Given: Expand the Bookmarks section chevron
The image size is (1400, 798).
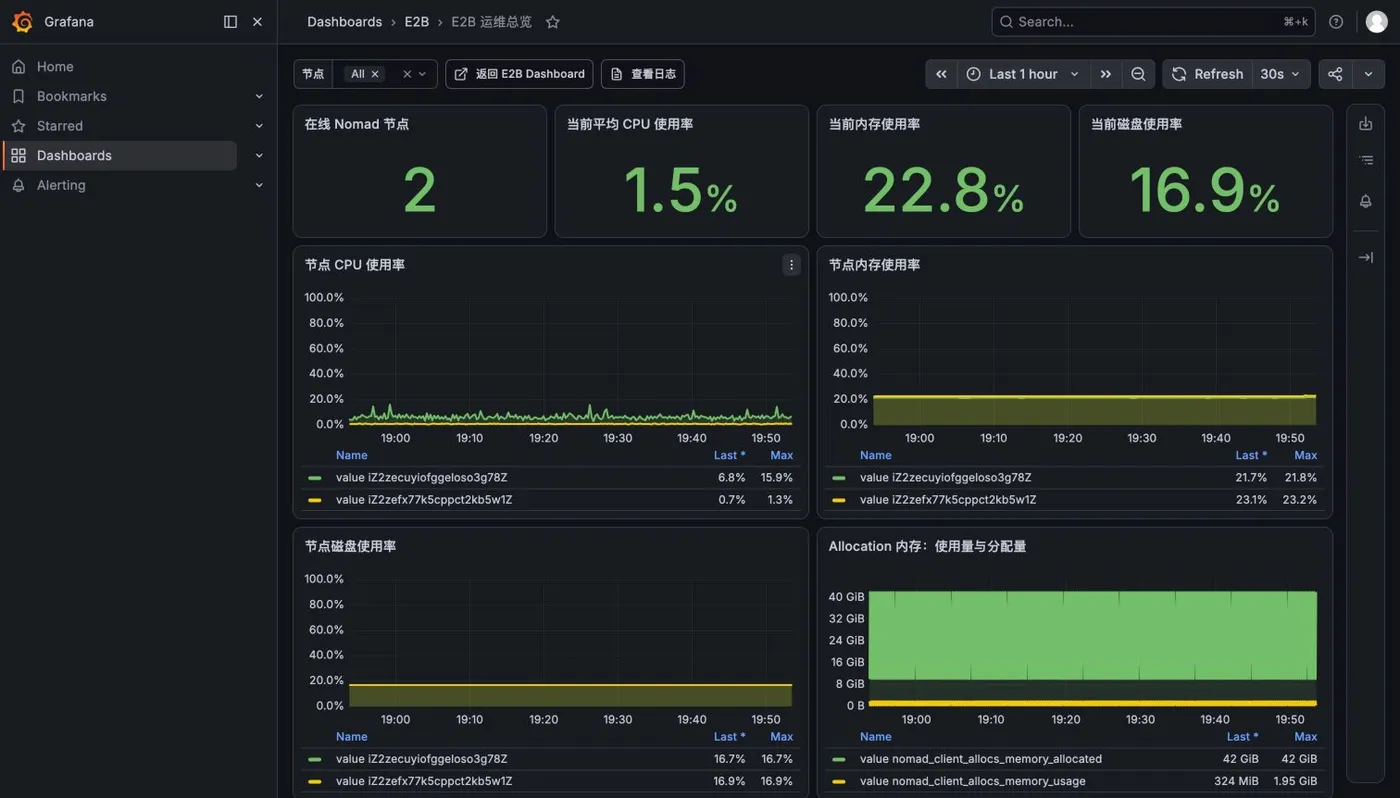Looking at the screenshot, I should coord(259,96).
